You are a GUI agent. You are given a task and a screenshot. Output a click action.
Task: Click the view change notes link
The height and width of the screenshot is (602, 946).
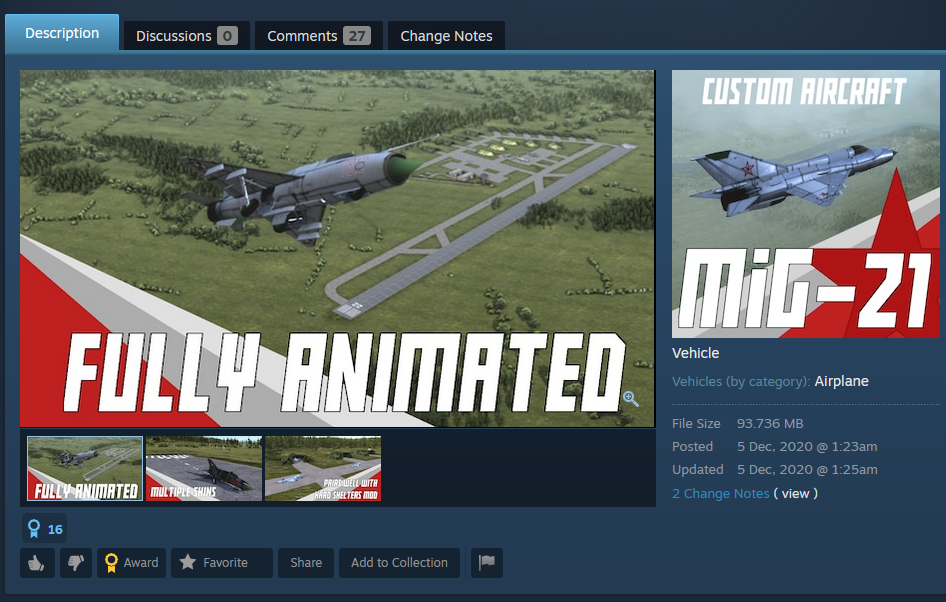coord(795,493)
